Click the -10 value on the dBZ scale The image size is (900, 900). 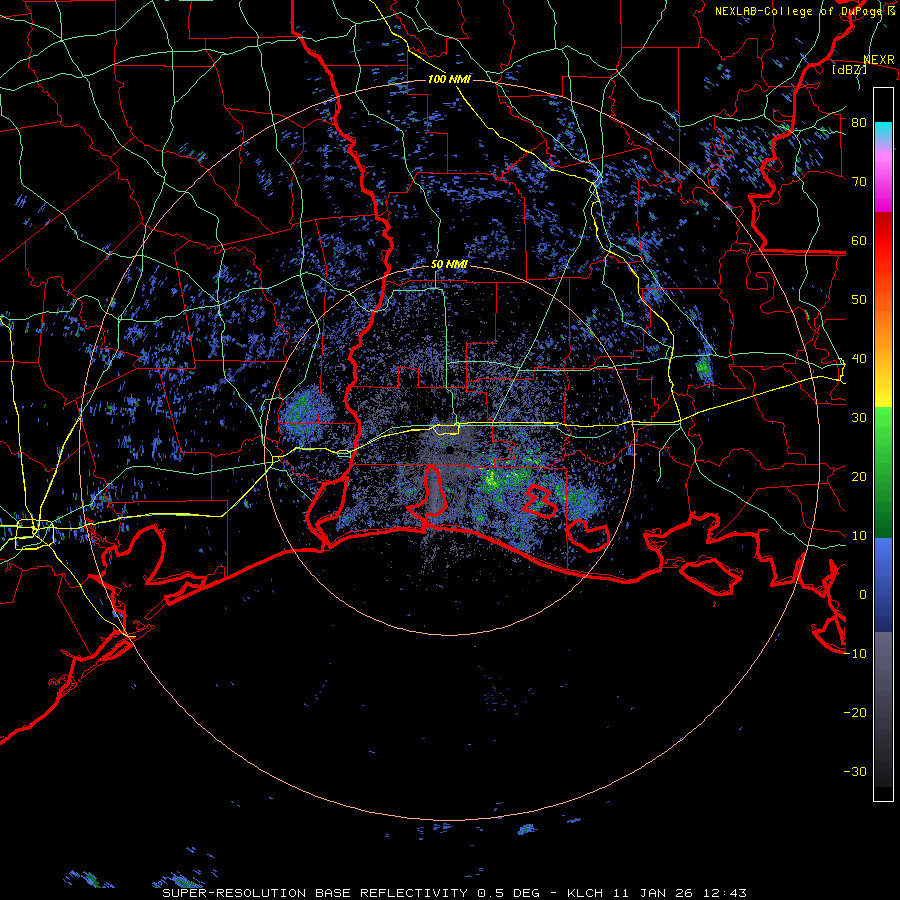855,654
